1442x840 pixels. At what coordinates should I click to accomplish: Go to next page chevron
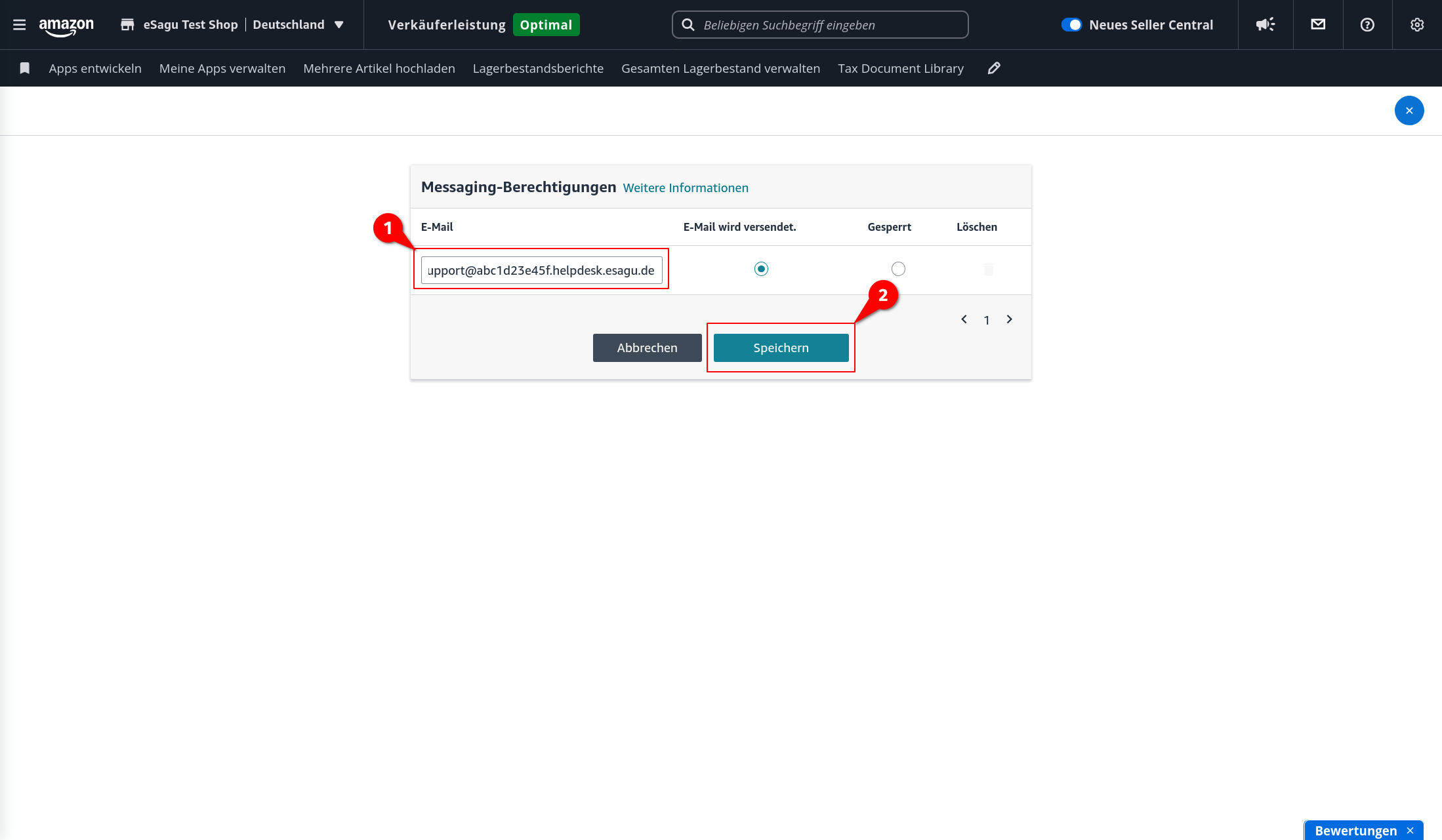(x=1009, y=319)
